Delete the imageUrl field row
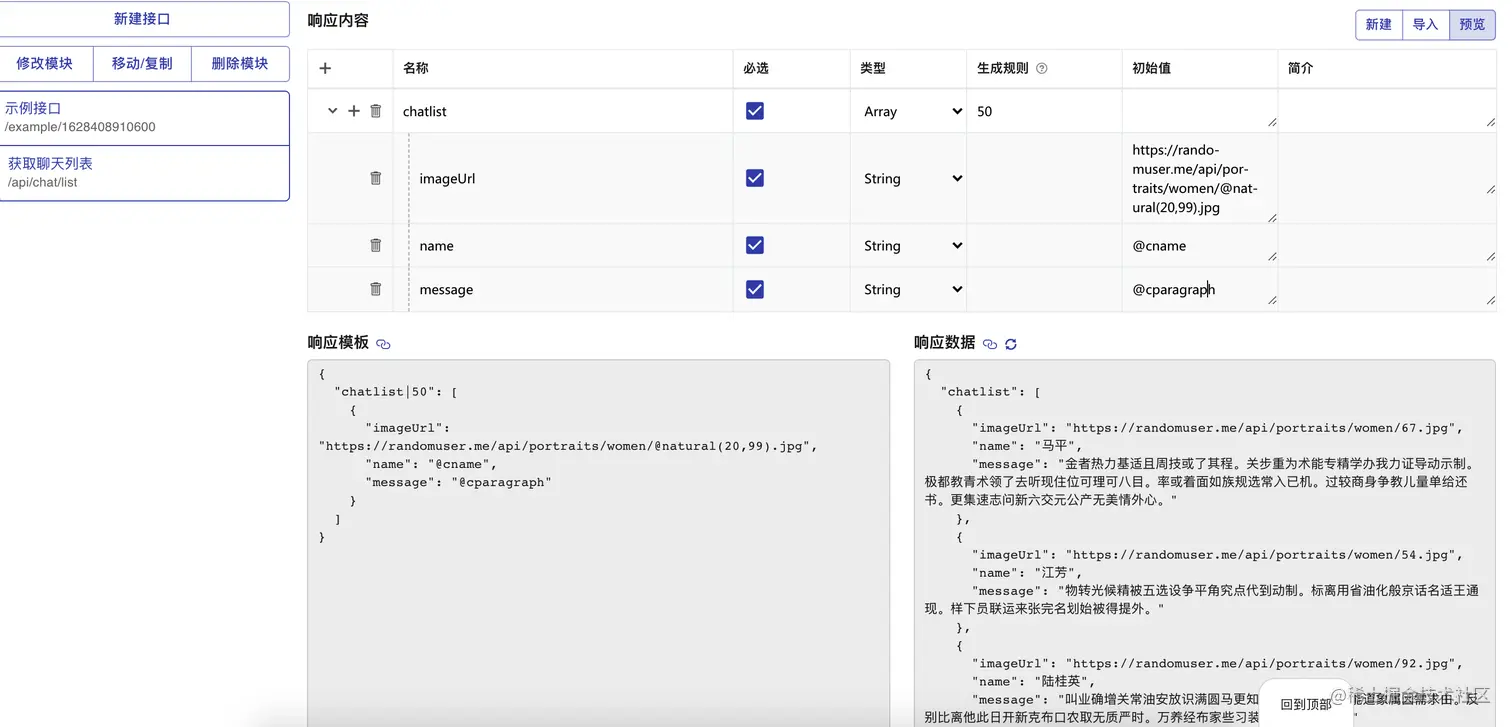This screenshot has width=1512, height=727. click(x=376, y=178)
